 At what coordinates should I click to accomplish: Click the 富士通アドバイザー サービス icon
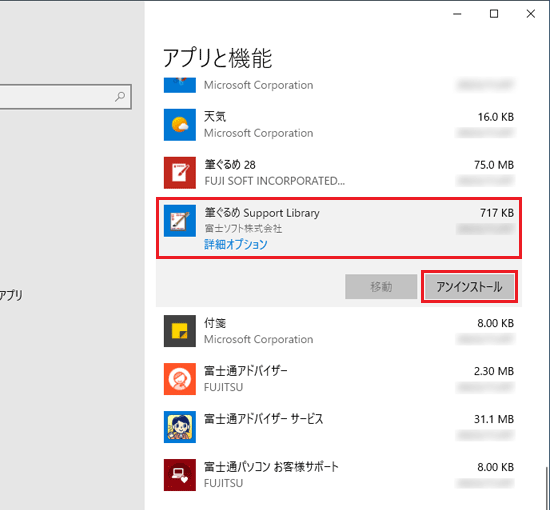click(x=180, y=427)
